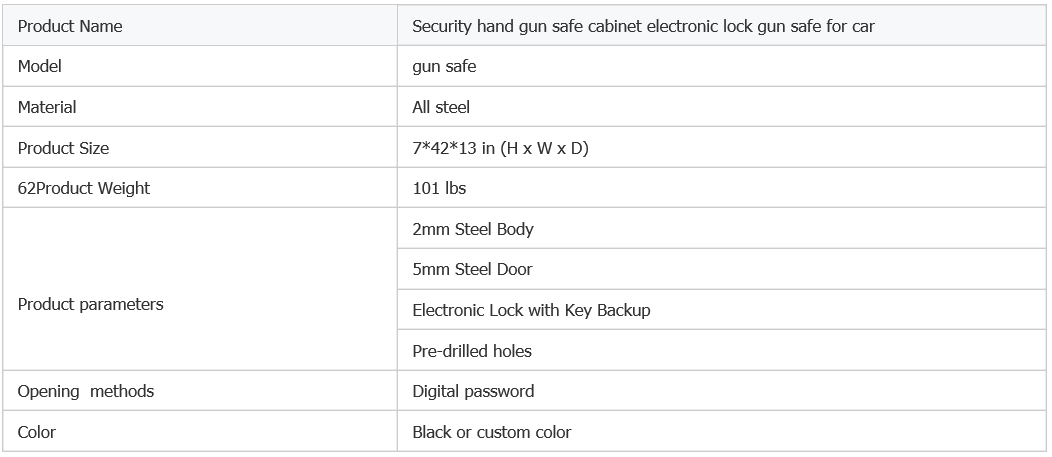Select 'Electronic Lock with Key Backup' text

pyautogui.click(x=531, y=310)
